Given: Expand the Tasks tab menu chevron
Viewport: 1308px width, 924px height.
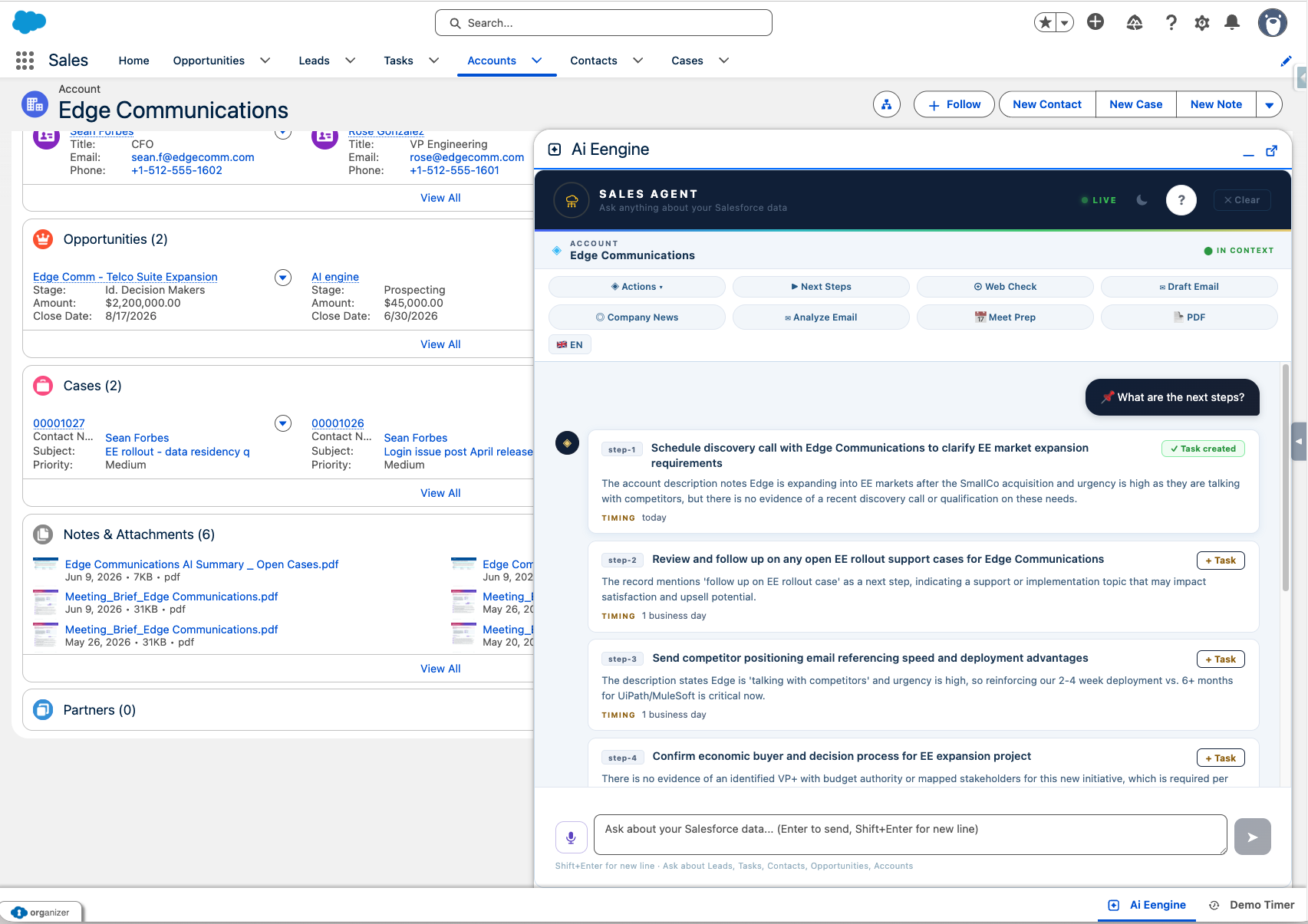Looking at the screenshot, I should tap(434, 61).
